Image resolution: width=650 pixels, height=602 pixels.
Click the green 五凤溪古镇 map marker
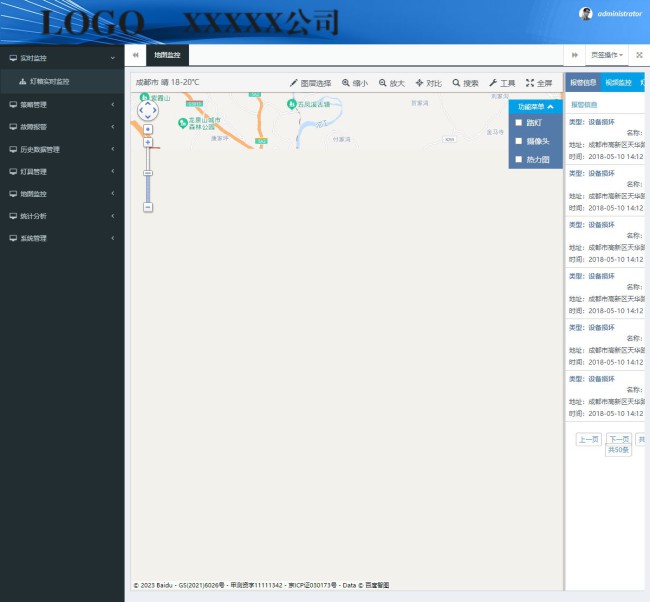[291, 104]
